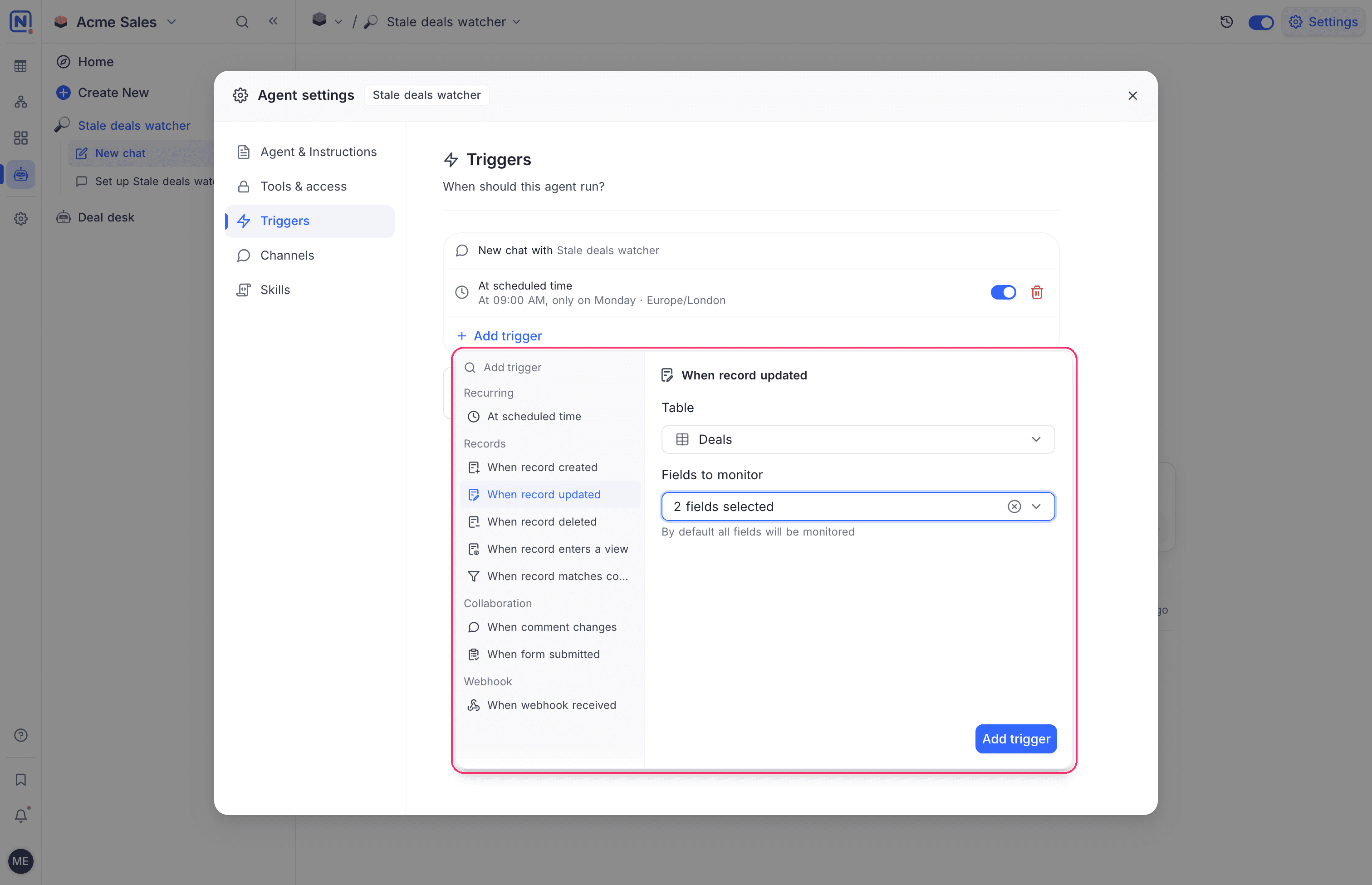Open the Table dropdown showing Deals
Image resolution: width=1372 pixels, height=885 pixels.
[858, 440]
